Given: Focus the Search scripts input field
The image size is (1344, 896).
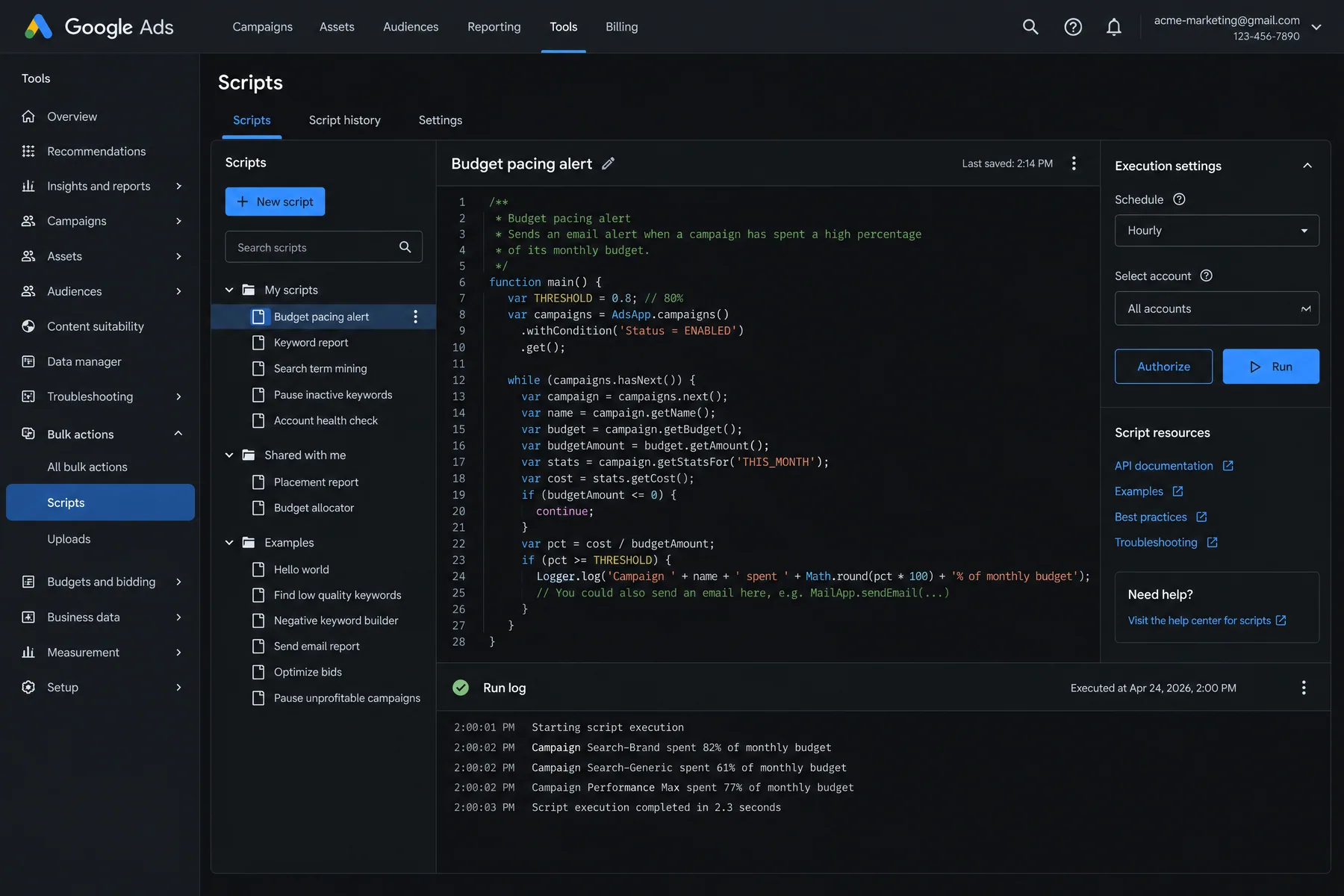Looking at the screenshot, I should pyautogui.click(x=323, y=247).
